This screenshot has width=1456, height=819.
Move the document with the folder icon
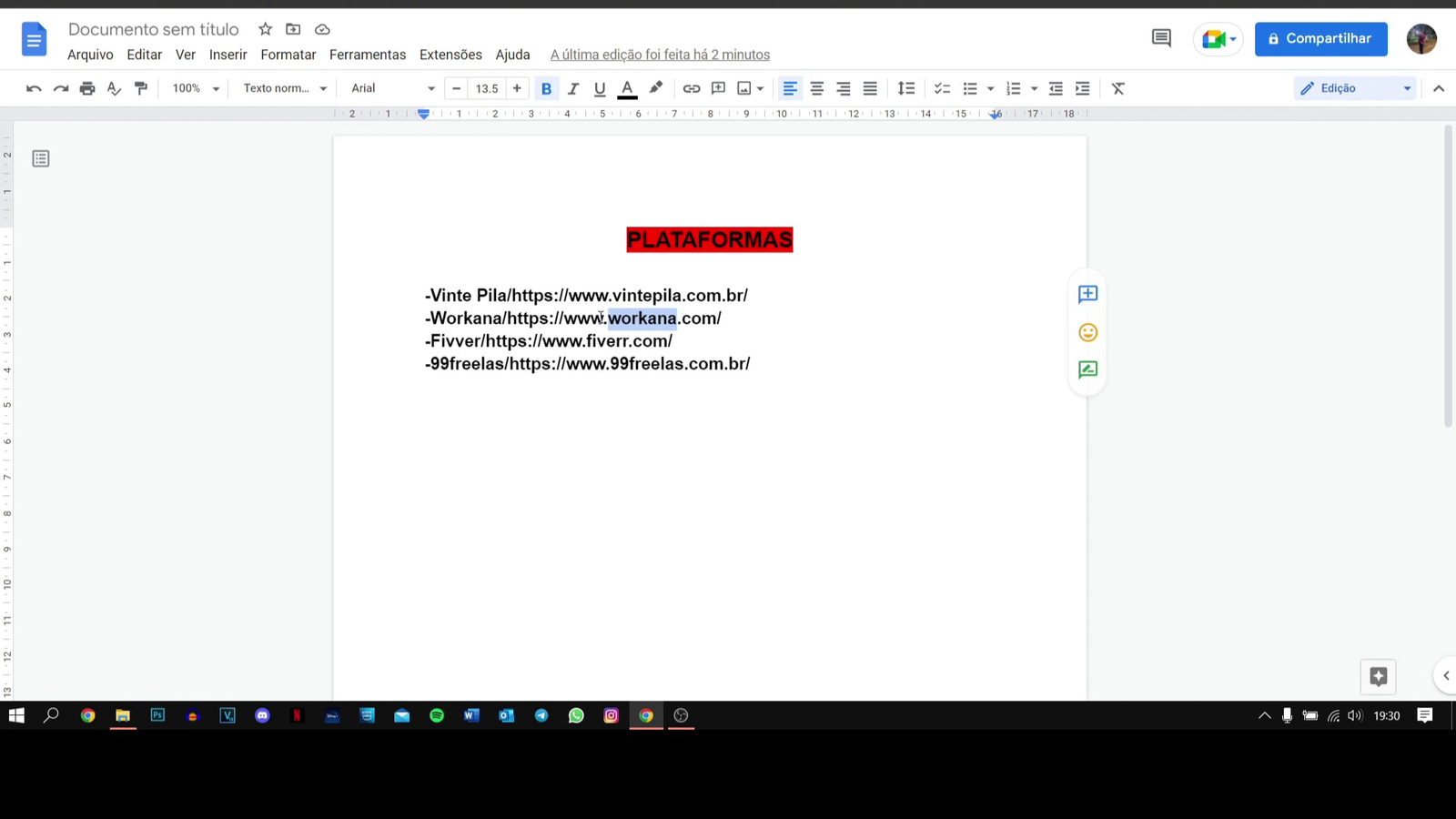[x=293, y=29]
